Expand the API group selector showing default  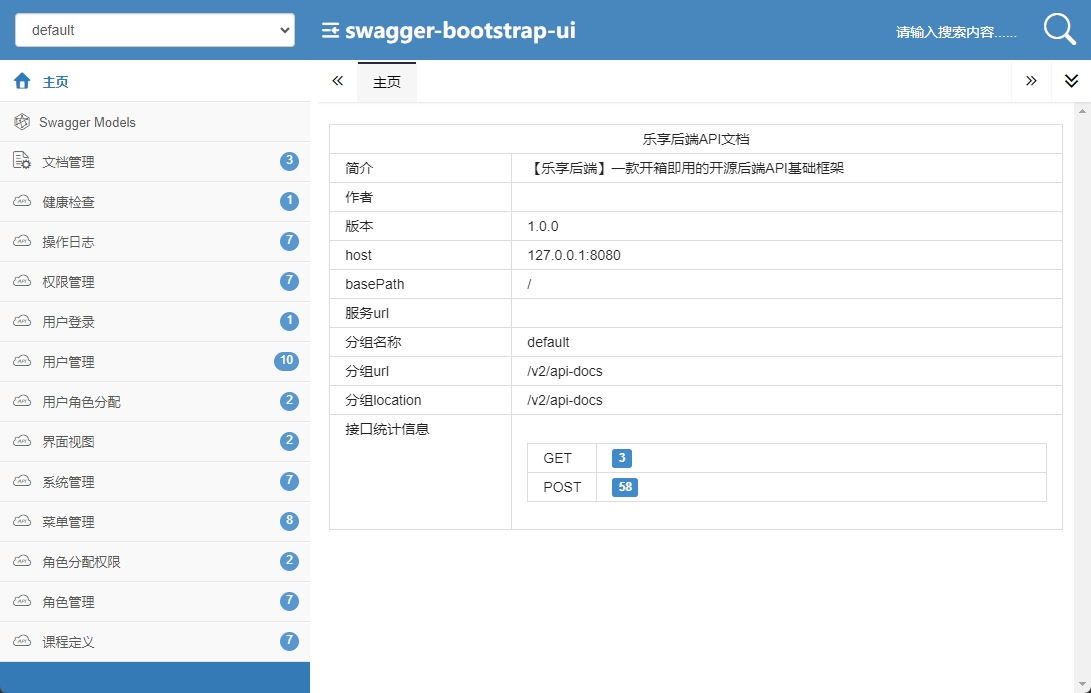[154, 29]
